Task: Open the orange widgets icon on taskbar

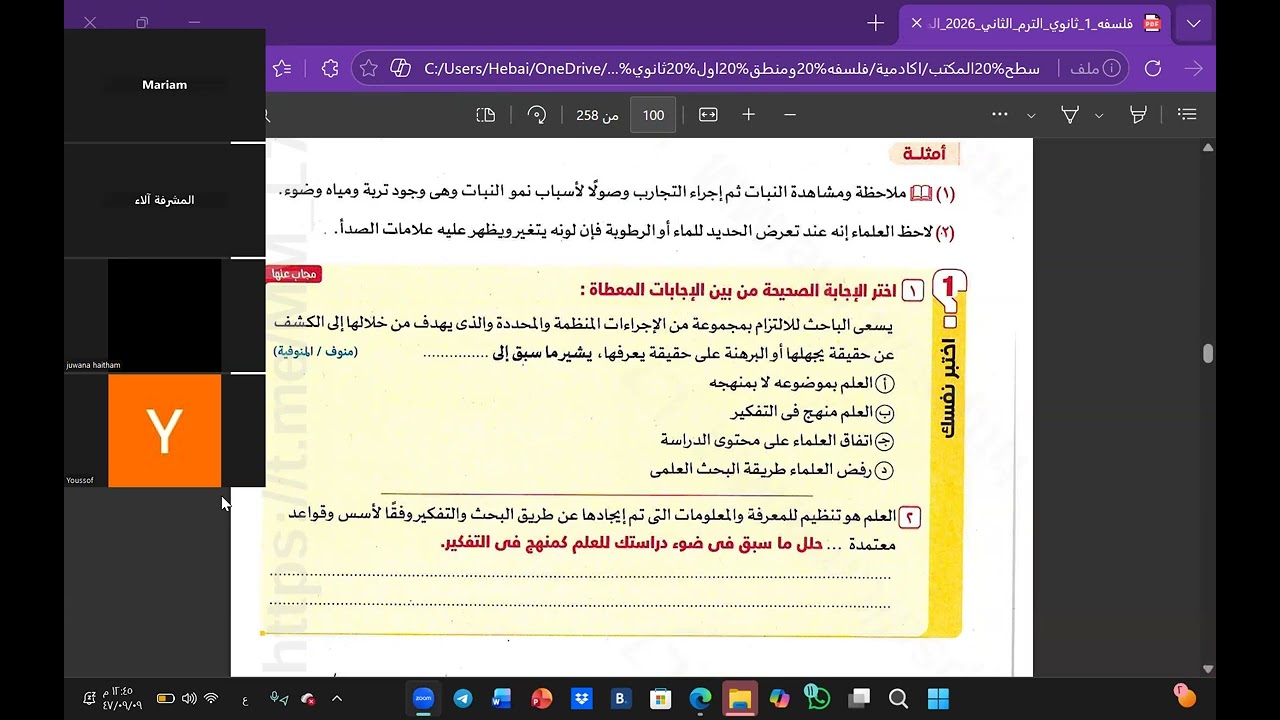Action: tap(1184, 696)
